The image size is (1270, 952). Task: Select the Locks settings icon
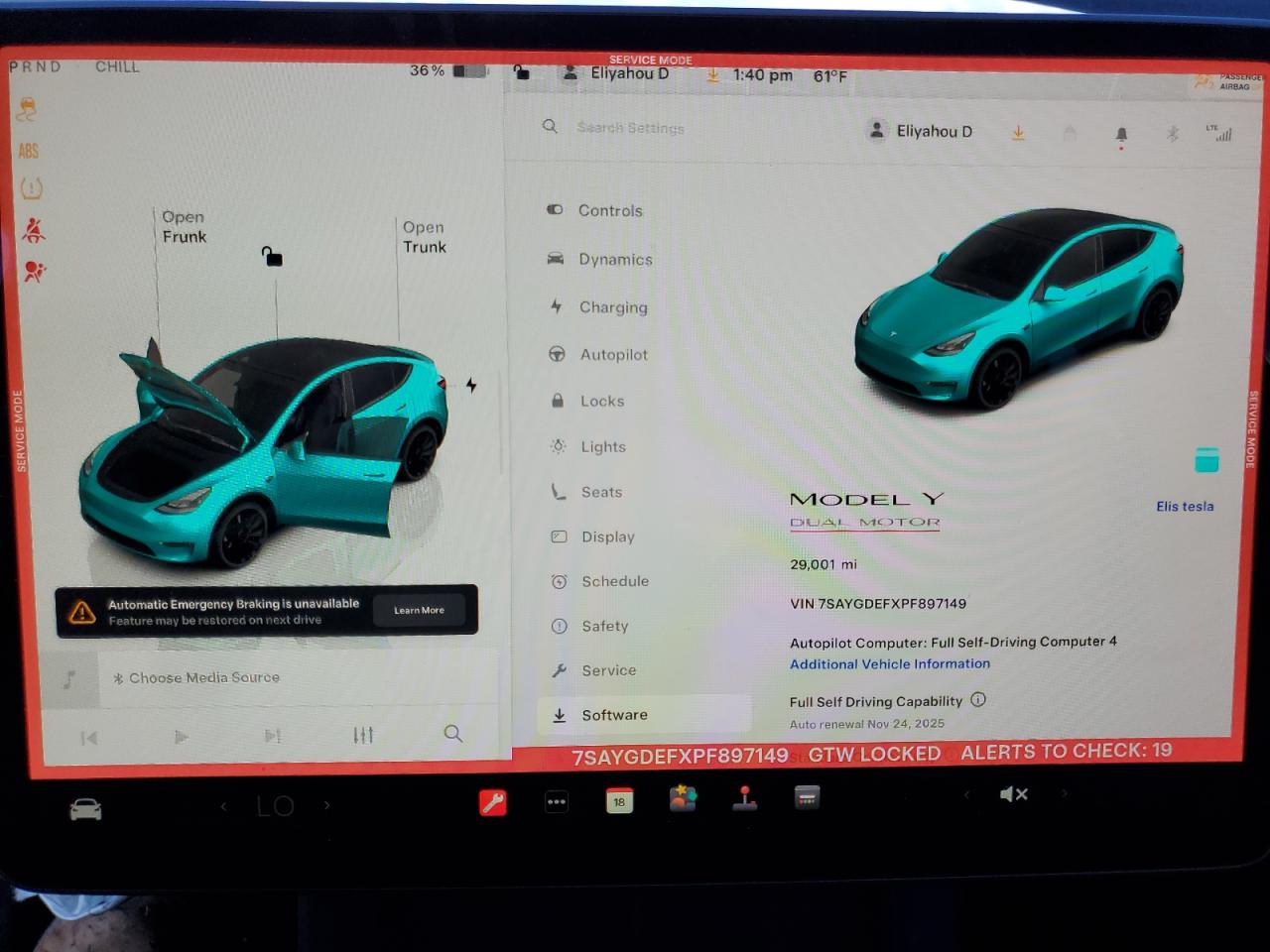pyautogui.click(x=557, y=401)
